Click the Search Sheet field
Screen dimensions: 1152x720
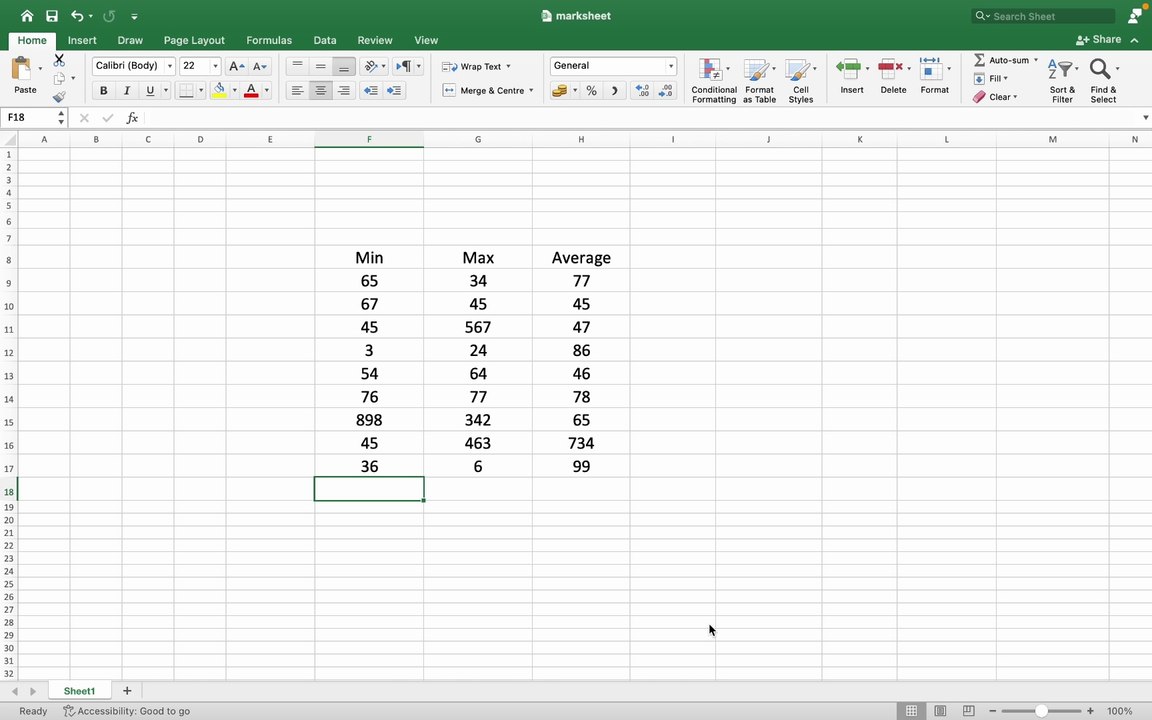[x=1043, y=16]
